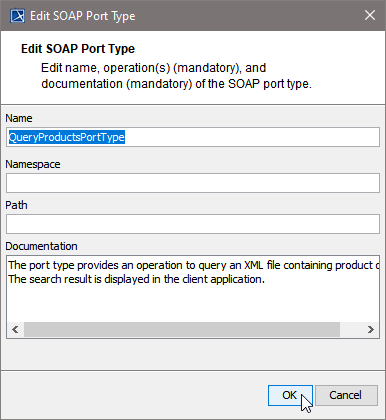386x420 pixels.
Task: Click the right arrow of the Documentation scrollbar
Action: pyautogui.click(x=370, y=330)
